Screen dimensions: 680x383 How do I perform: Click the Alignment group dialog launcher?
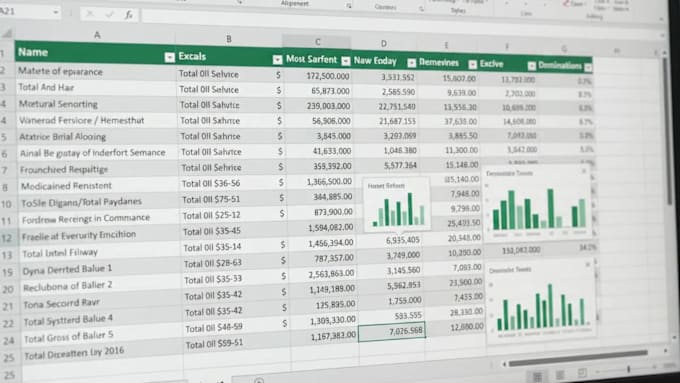(348, 6)
